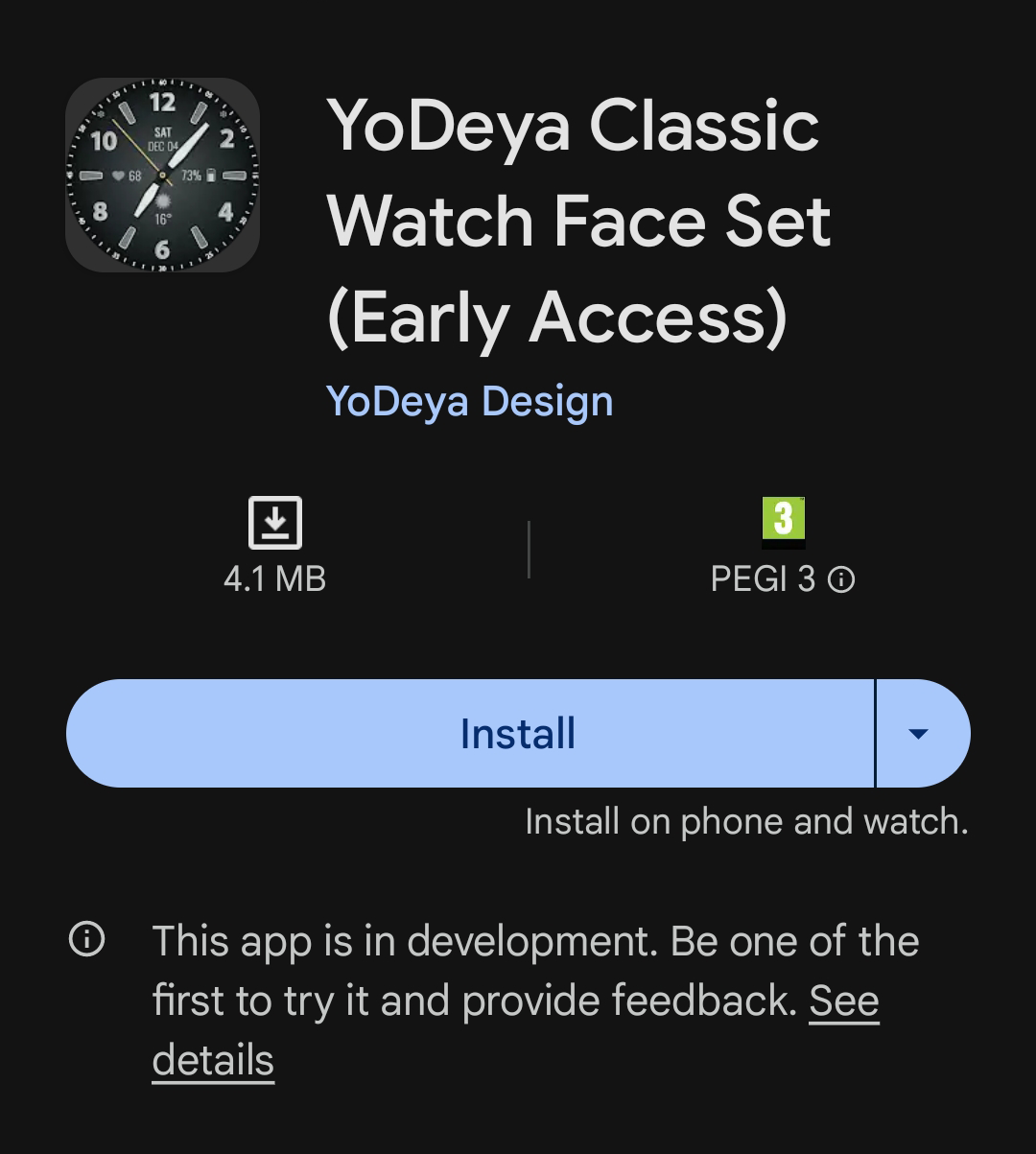Open PEGI 3 rating info icon
This screenshot has height=1154, width=1036.
(x=841, y=579)
